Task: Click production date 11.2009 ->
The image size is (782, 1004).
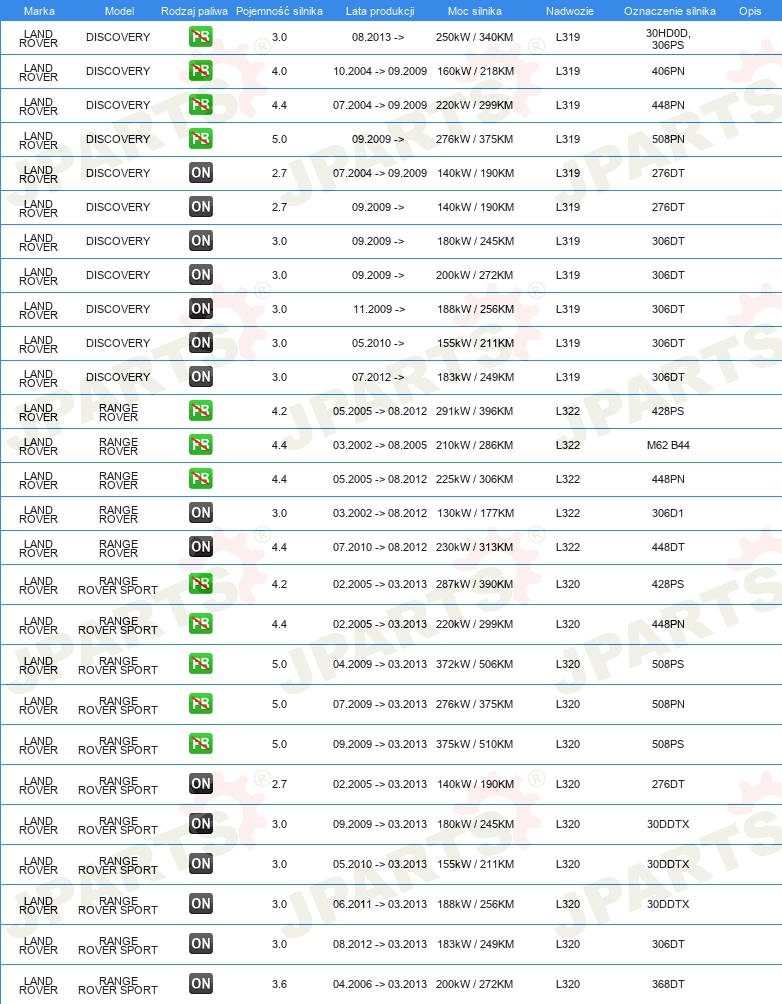Action: tap(379, 309)
